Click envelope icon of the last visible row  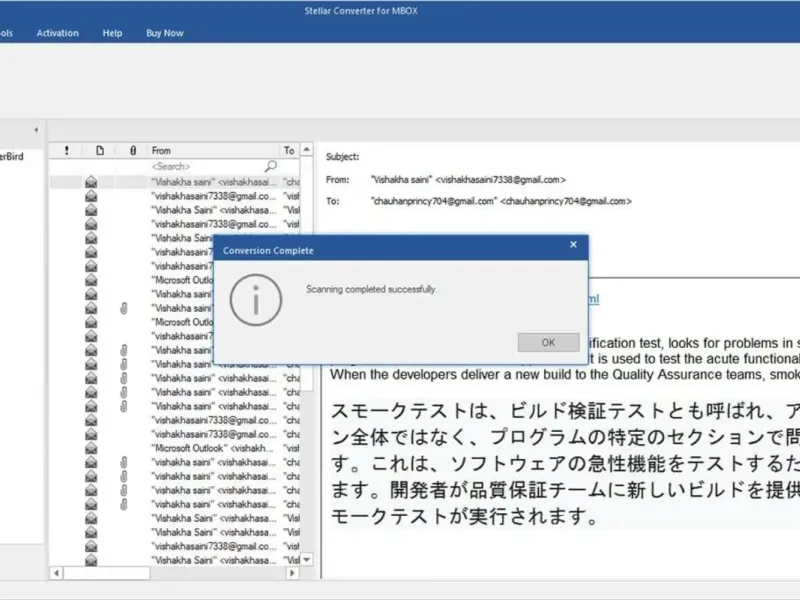tap(91, 560)
